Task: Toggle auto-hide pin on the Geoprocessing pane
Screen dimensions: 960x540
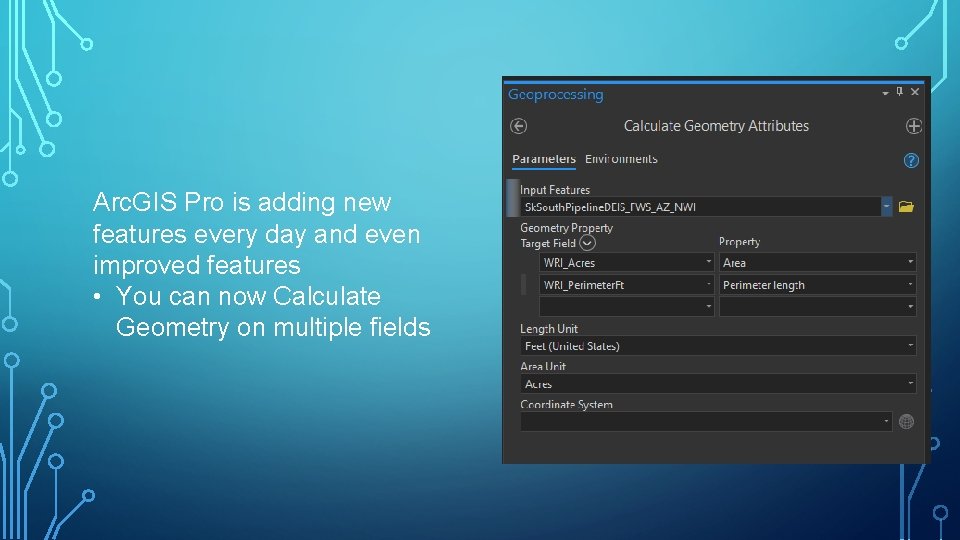Action: click(899, 92)
